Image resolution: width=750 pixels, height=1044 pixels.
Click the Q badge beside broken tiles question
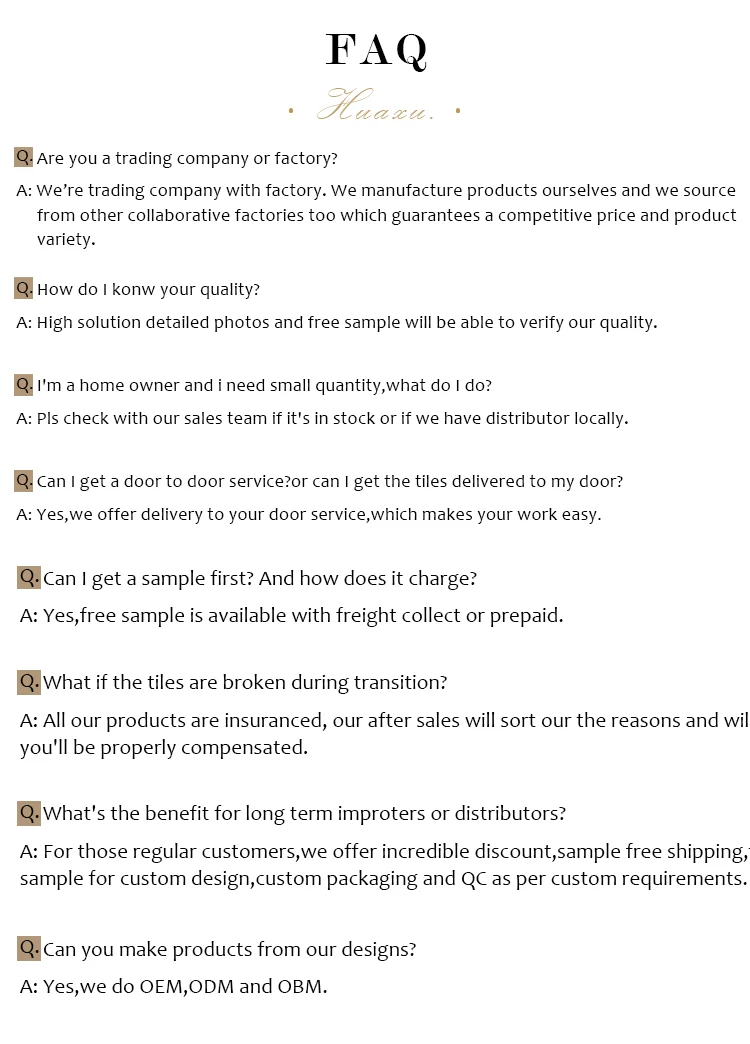(29, 682)
